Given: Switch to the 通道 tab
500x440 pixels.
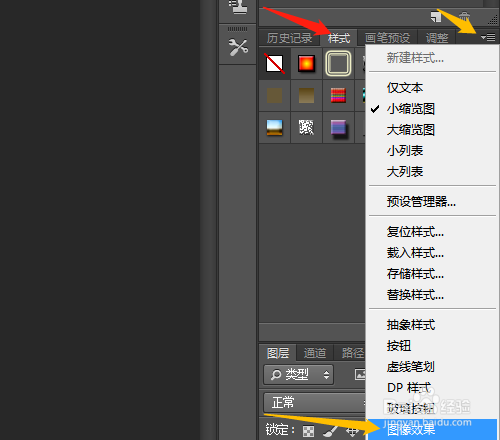Looking at the screenshot, I should click(315, 353).
